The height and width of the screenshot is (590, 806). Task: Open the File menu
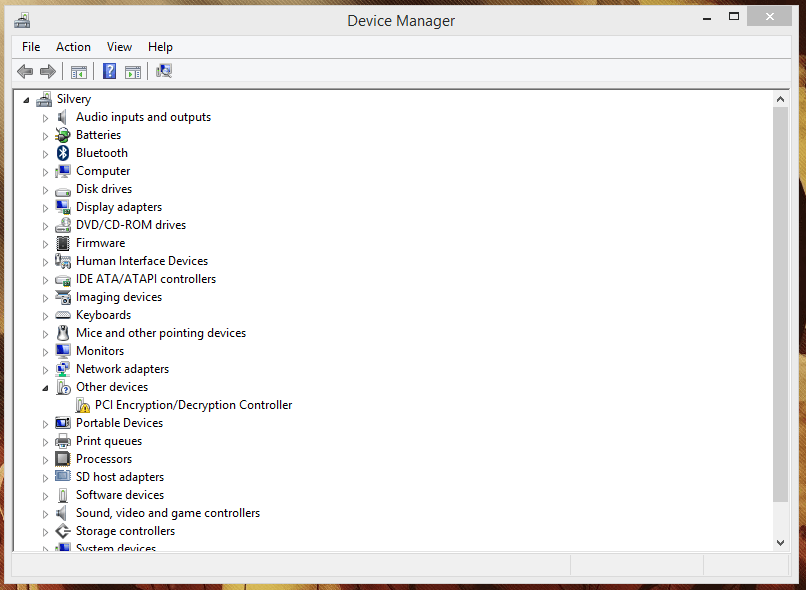(31, 47)
